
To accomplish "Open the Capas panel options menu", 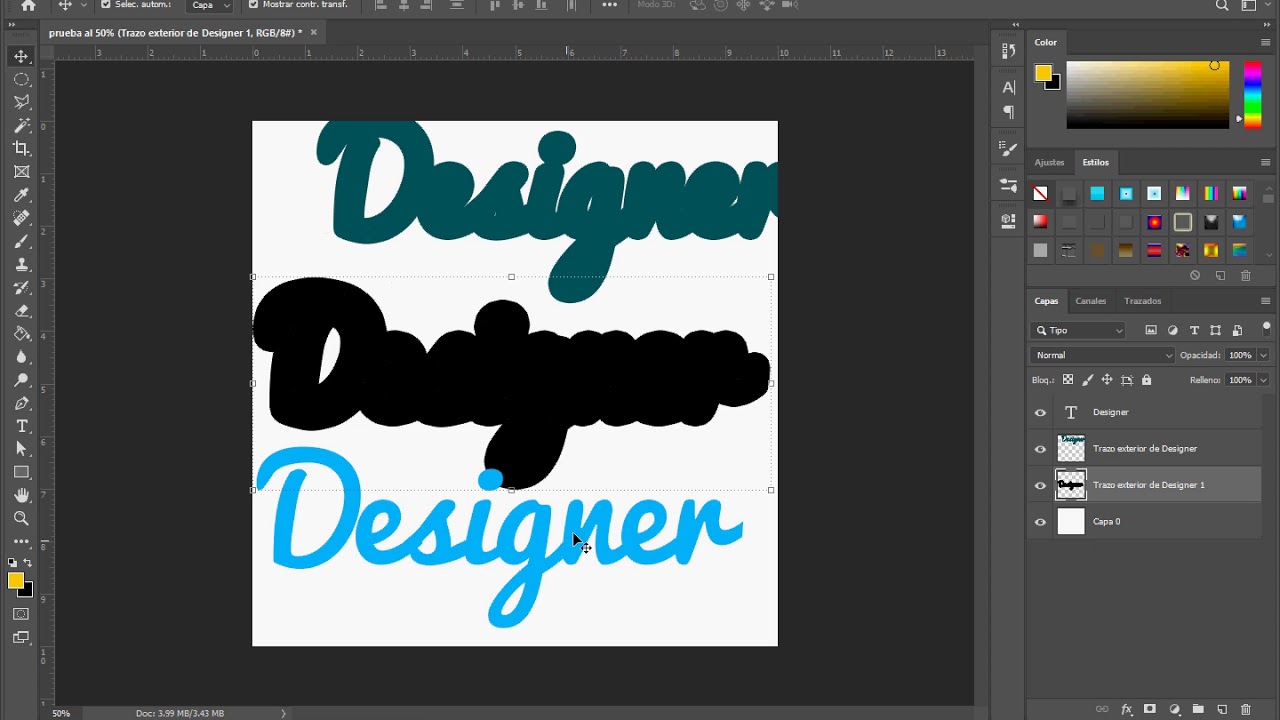I will coord(1265,301).
